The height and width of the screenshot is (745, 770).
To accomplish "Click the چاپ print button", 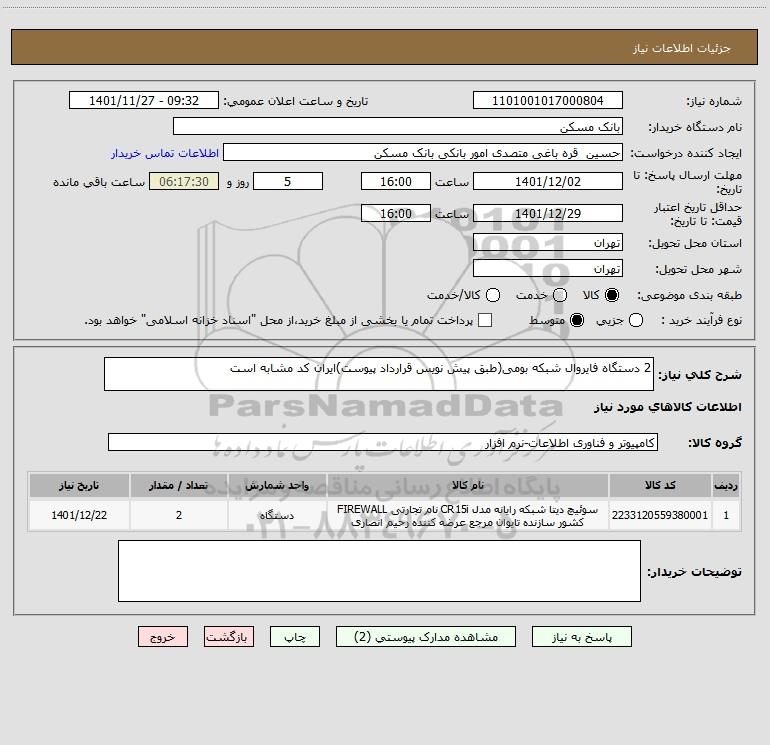I will click(x=295, y=637).
